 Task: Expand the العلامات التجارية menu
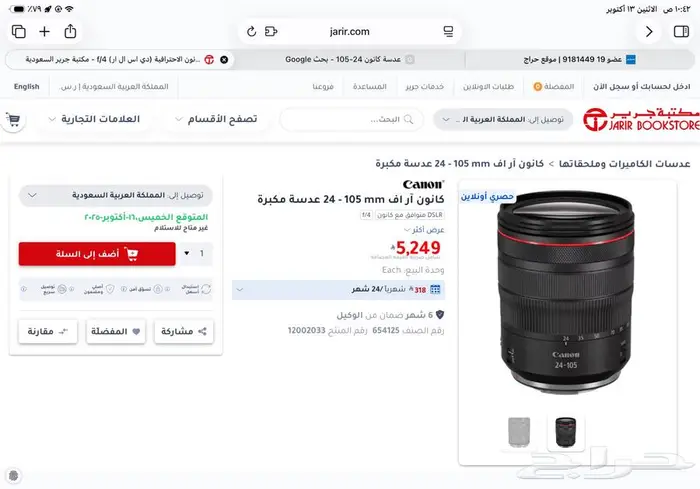94,119
